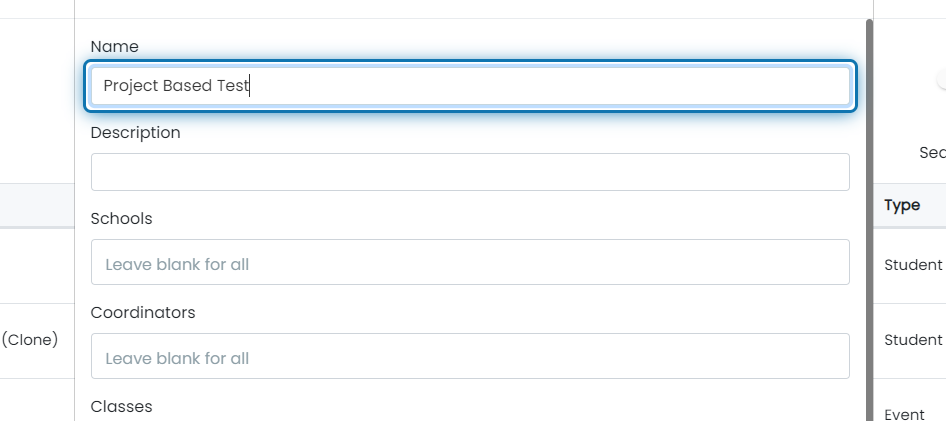Viewport: 946px width, 421px height.
Task: Focus the empty Description text box
Action: [470, 172]
